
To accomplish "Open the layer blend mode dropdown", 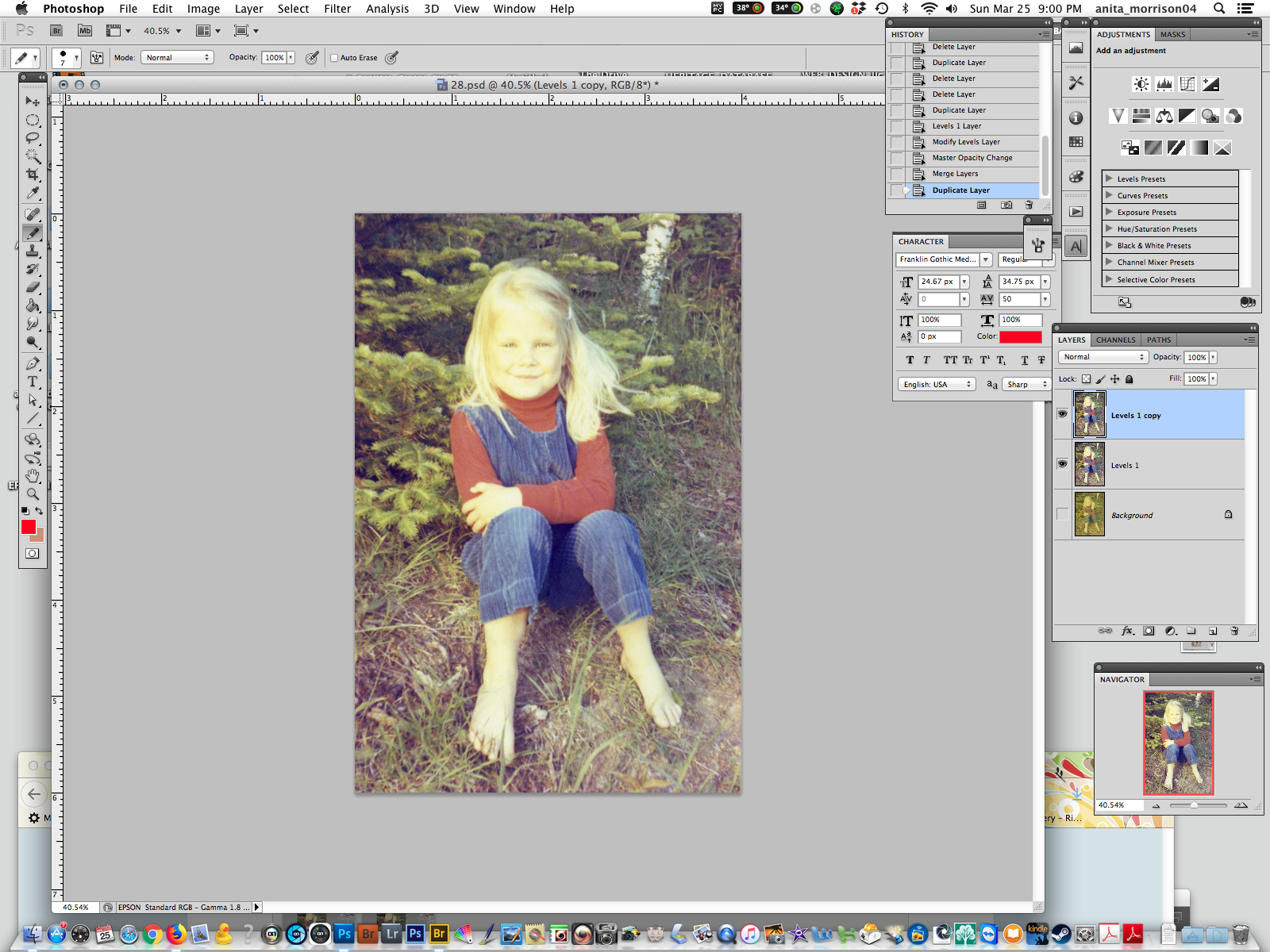I will [1103, 357].
